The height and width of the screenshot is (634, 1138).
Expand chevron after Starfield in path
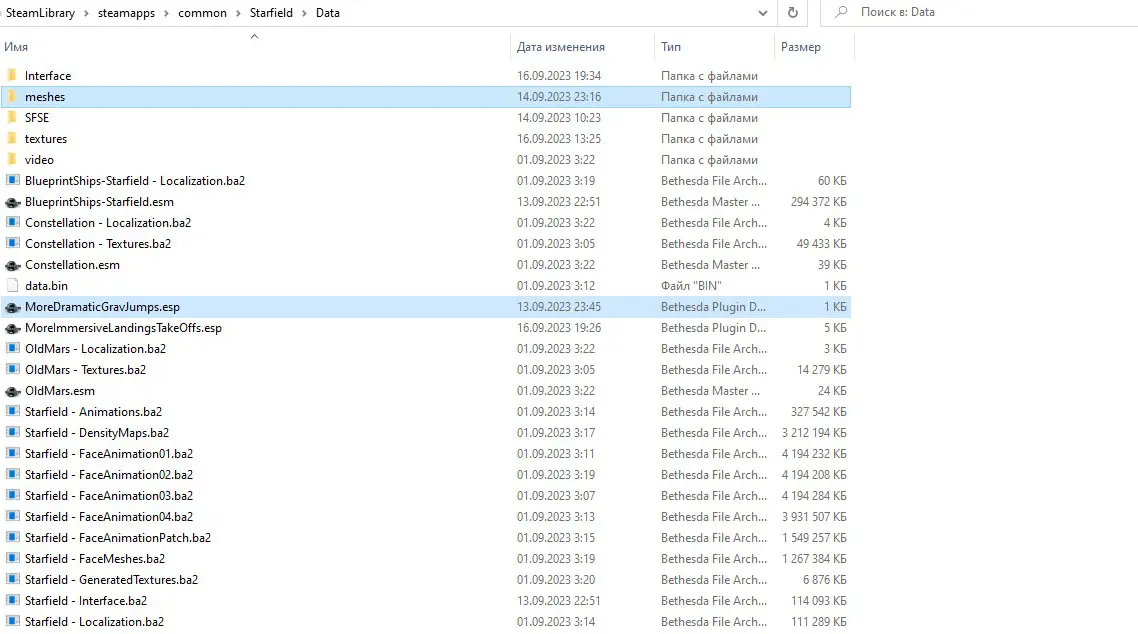(x=304, y=13)
